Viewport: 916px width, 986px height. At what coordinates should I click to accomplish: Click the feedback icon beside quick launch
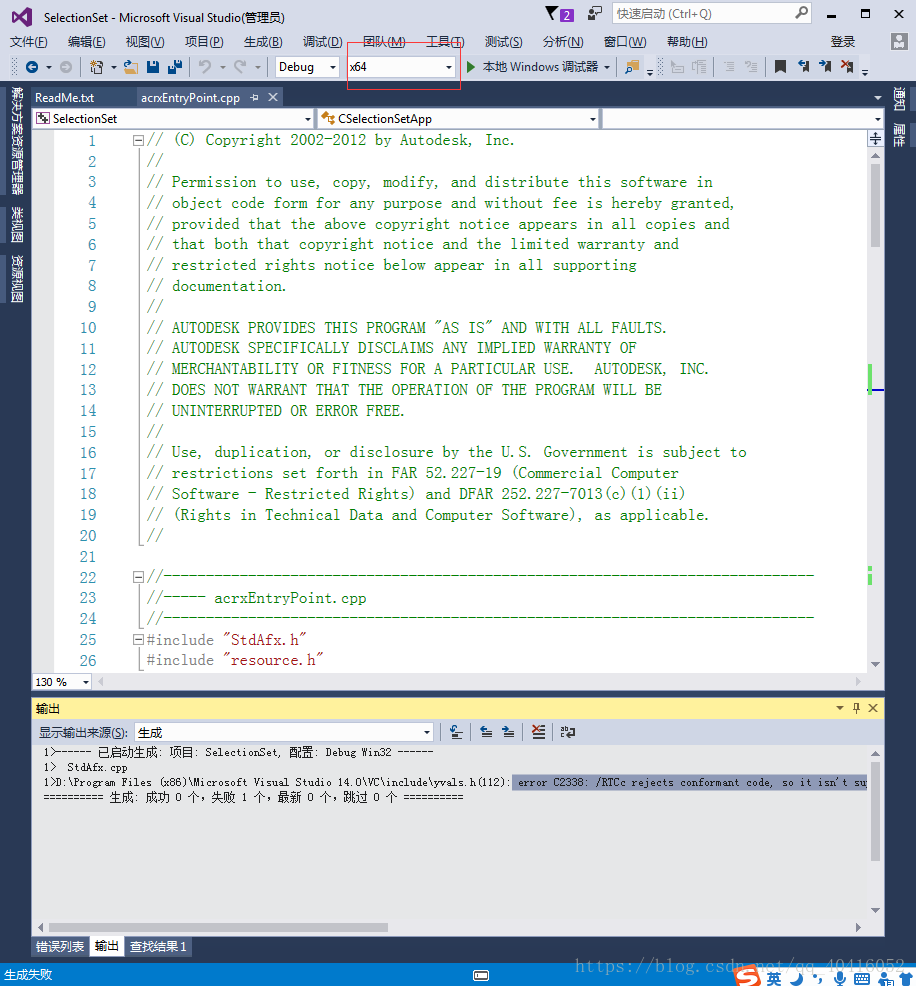(x=594, y=13)
